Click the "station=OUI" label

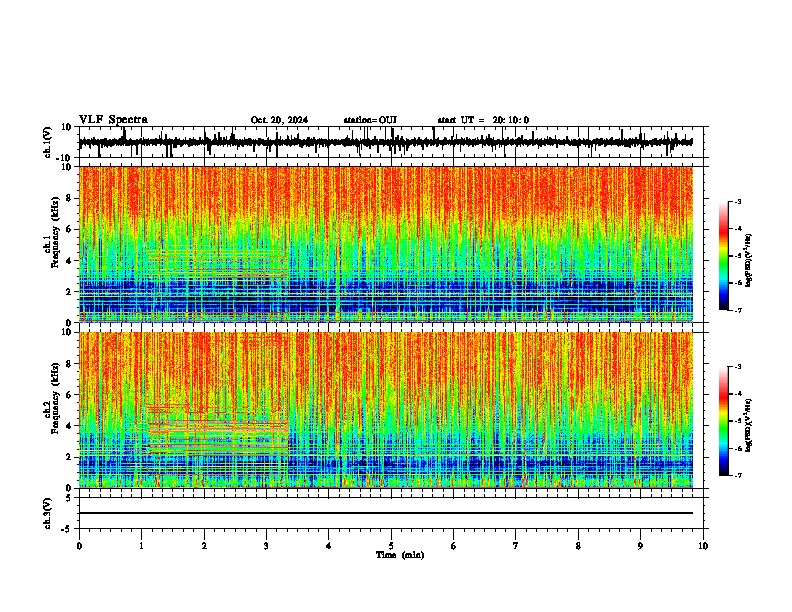(x=370, y=120)
